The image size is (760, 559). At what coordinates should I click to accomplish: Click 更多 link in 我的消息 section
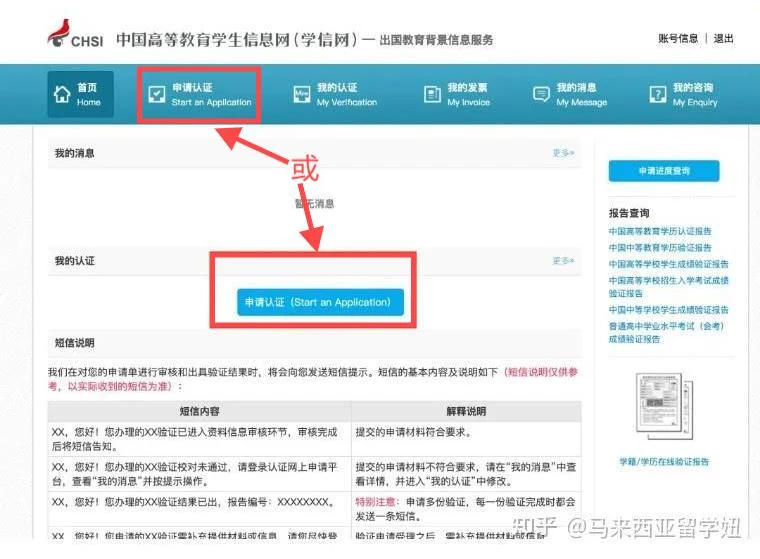563,153
